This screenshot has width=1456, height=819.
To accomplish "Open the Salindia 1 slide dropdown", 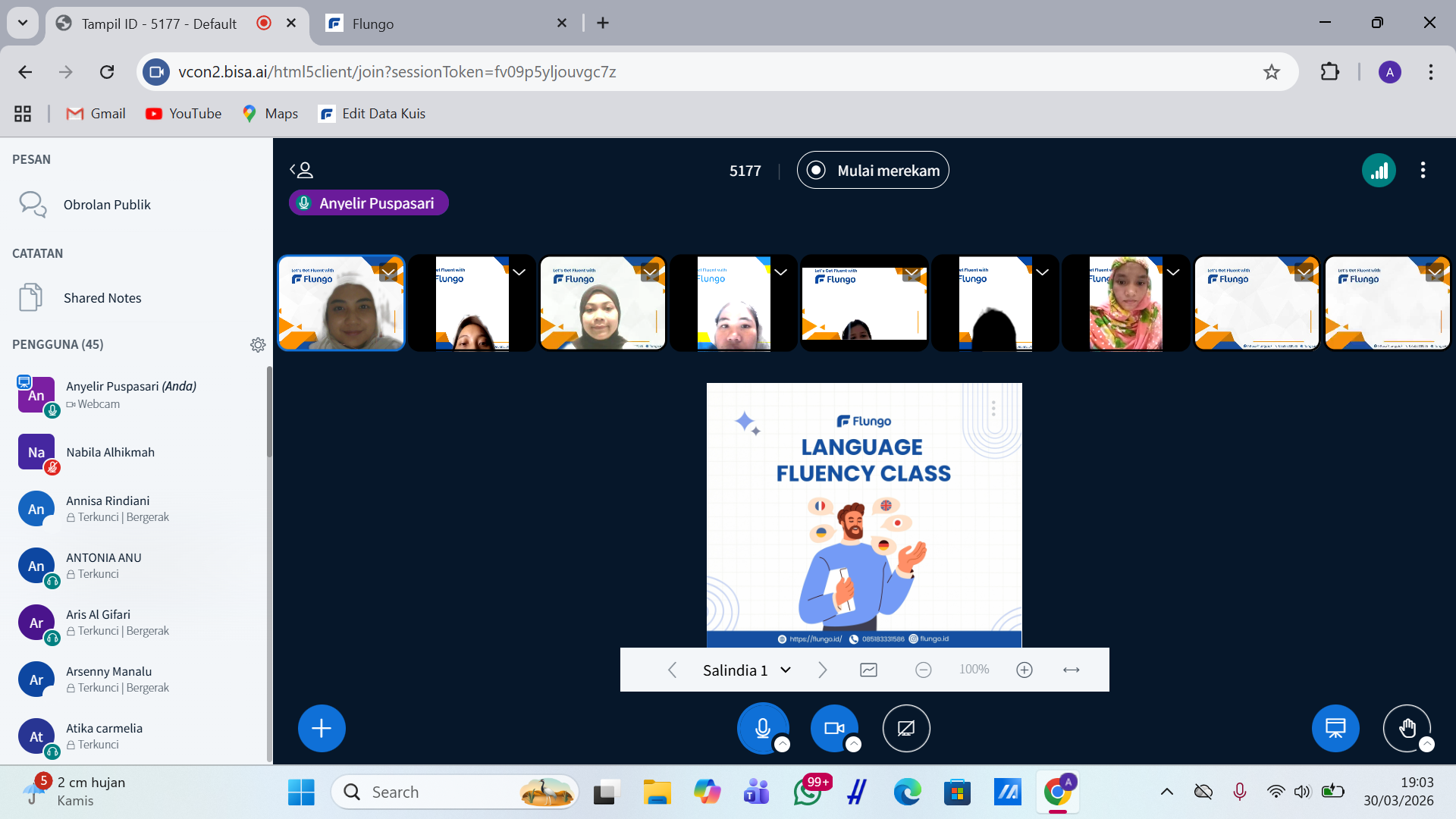I will tap(747, 670).
